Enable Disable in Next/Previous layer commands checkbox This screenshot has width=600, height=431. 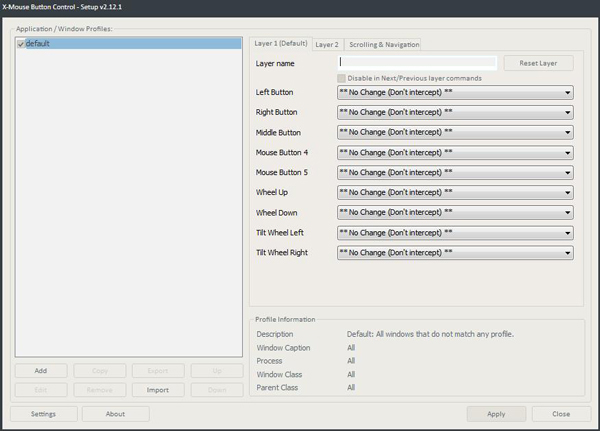(x=341, y=78)
